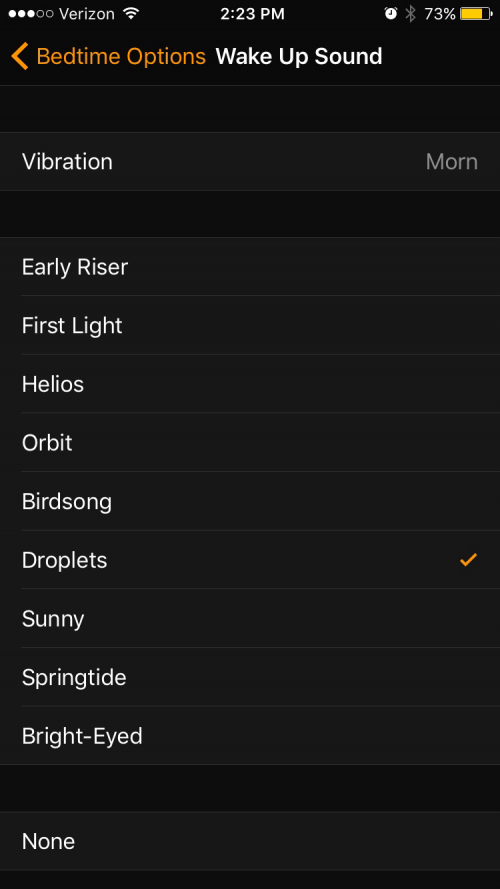Pick the Birdsong sound
This screenshot has height=889, width=500.
(x=250, y=501)
